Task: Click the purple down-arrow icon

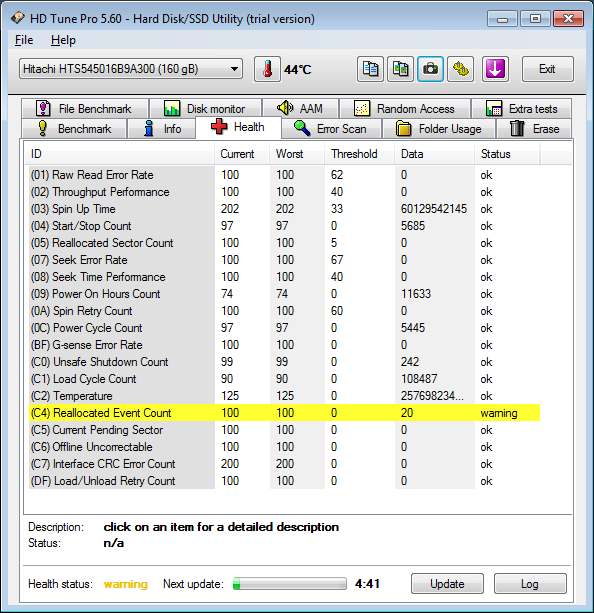Action: point(495,69)
